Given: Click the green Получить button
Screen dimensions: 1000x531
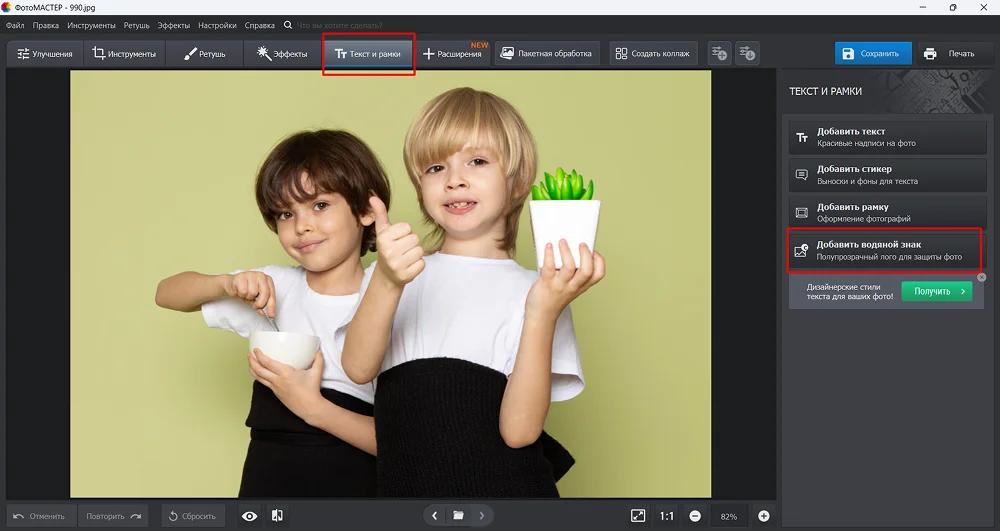Looking at the screenshot, I should (936, 291).
